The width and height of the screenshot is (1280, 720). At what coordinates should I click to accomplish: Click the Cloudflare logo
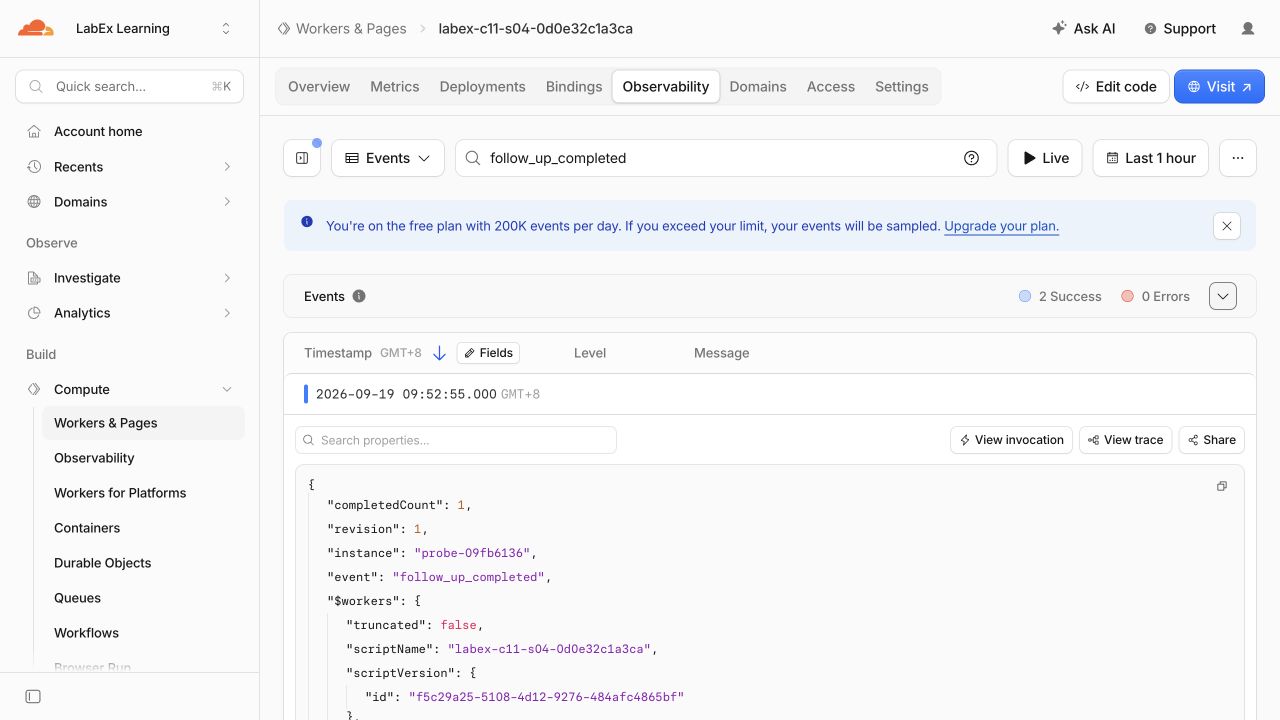tap(36, 28)
